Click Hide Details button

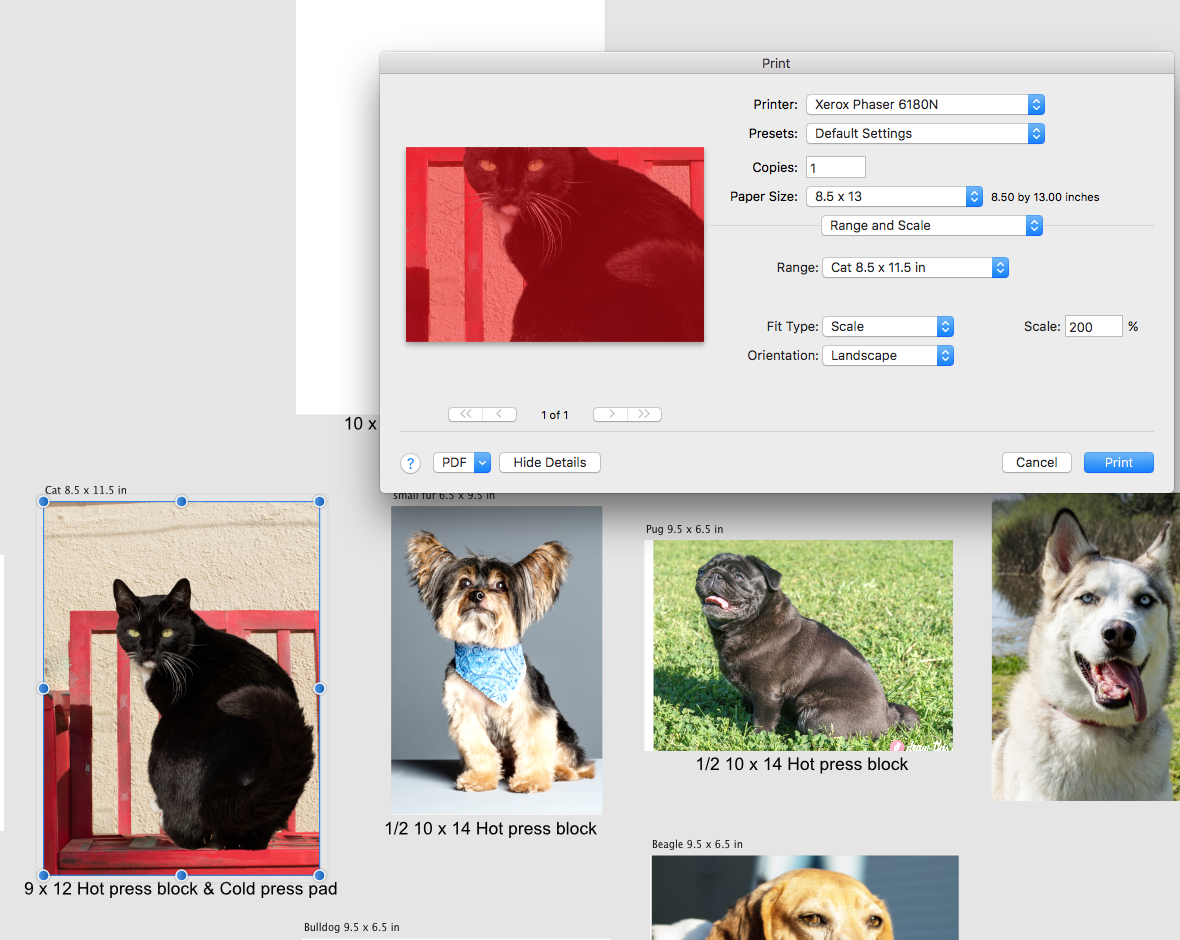coord(549,463)
